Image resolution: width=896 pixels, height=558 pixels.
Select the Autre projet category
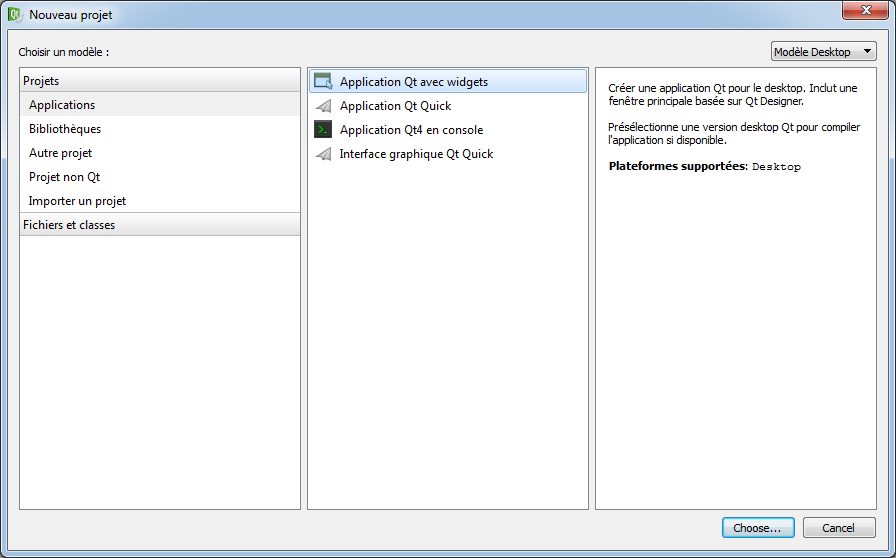(x=159, y=153)
